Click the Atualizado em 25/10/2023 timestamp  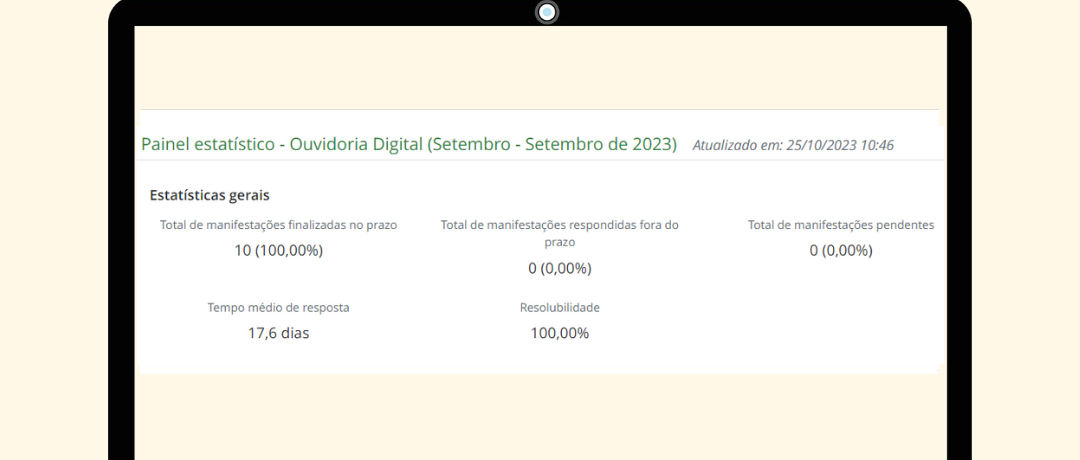(793, 145)
